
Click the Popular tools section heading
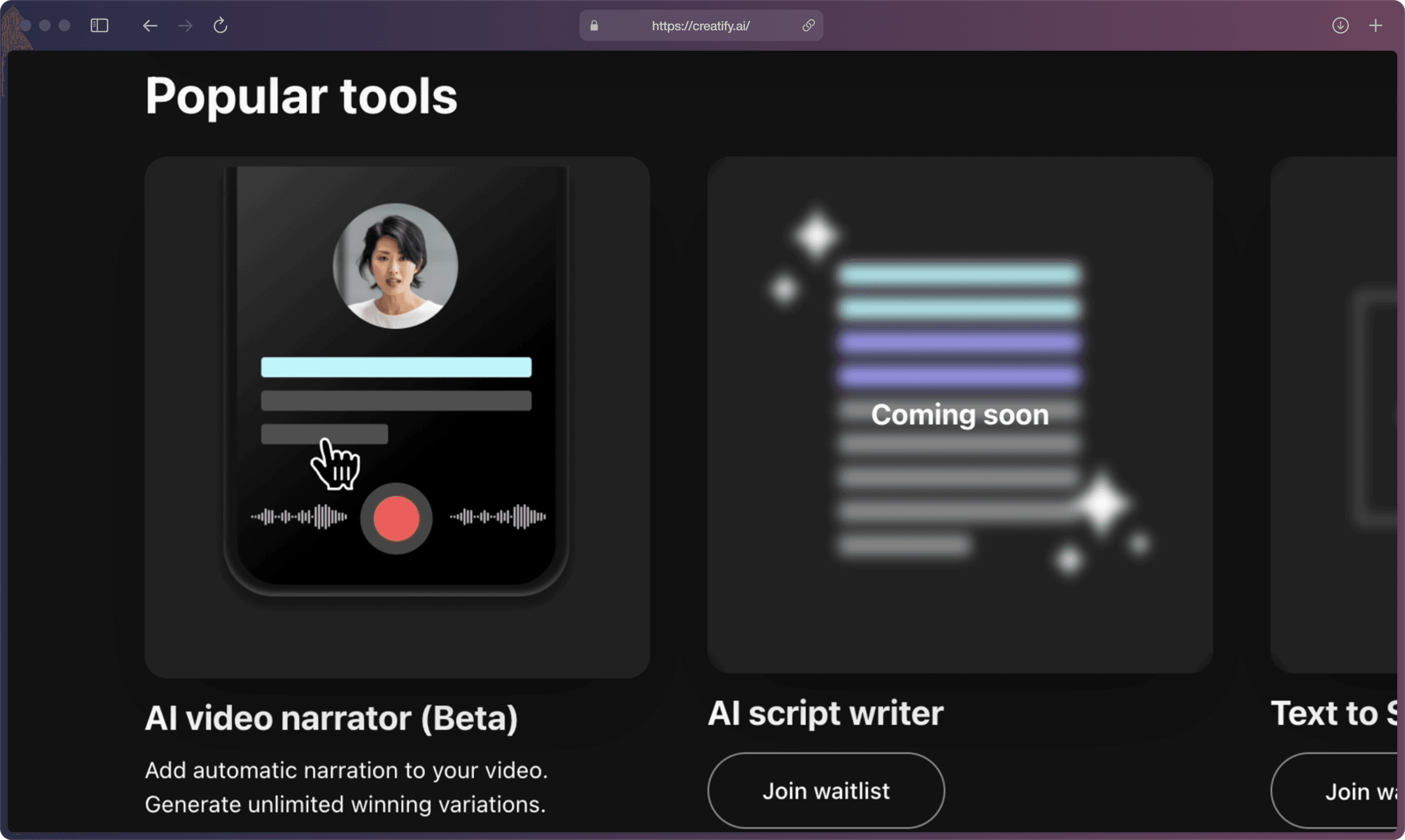click(x=300, y=94)
